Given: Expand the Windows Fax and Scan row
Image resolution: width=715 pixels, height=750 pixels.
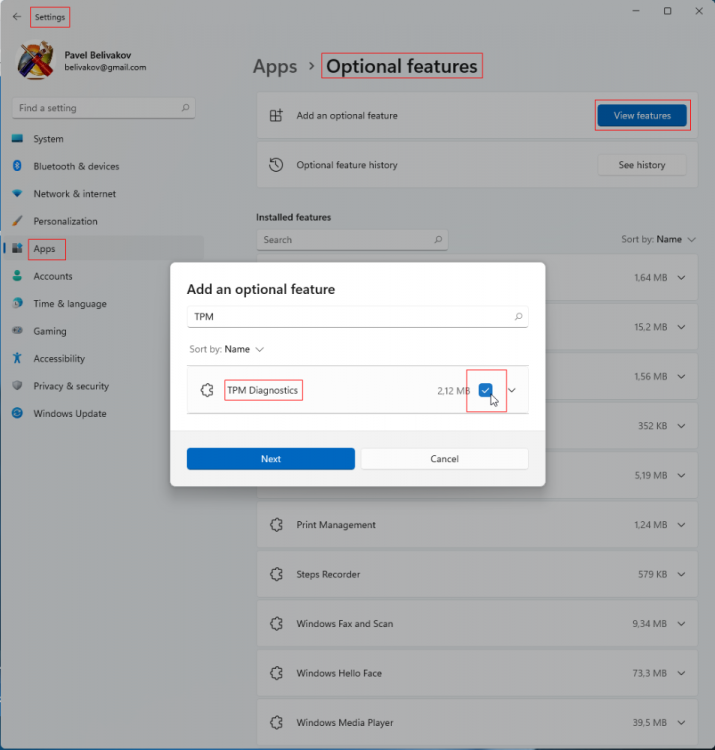Looking at the screenshot, I should [682, 624].
